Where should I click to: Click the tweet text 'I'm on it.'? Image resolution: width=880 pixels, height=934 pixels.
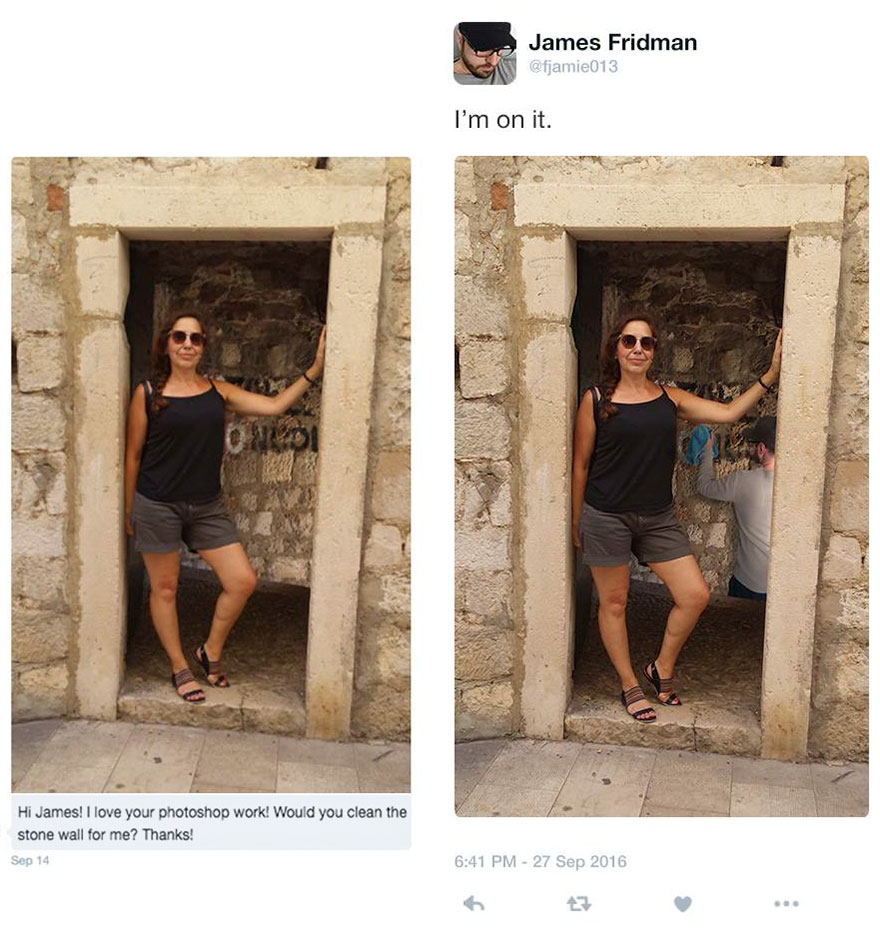click(x=503, y=120)
